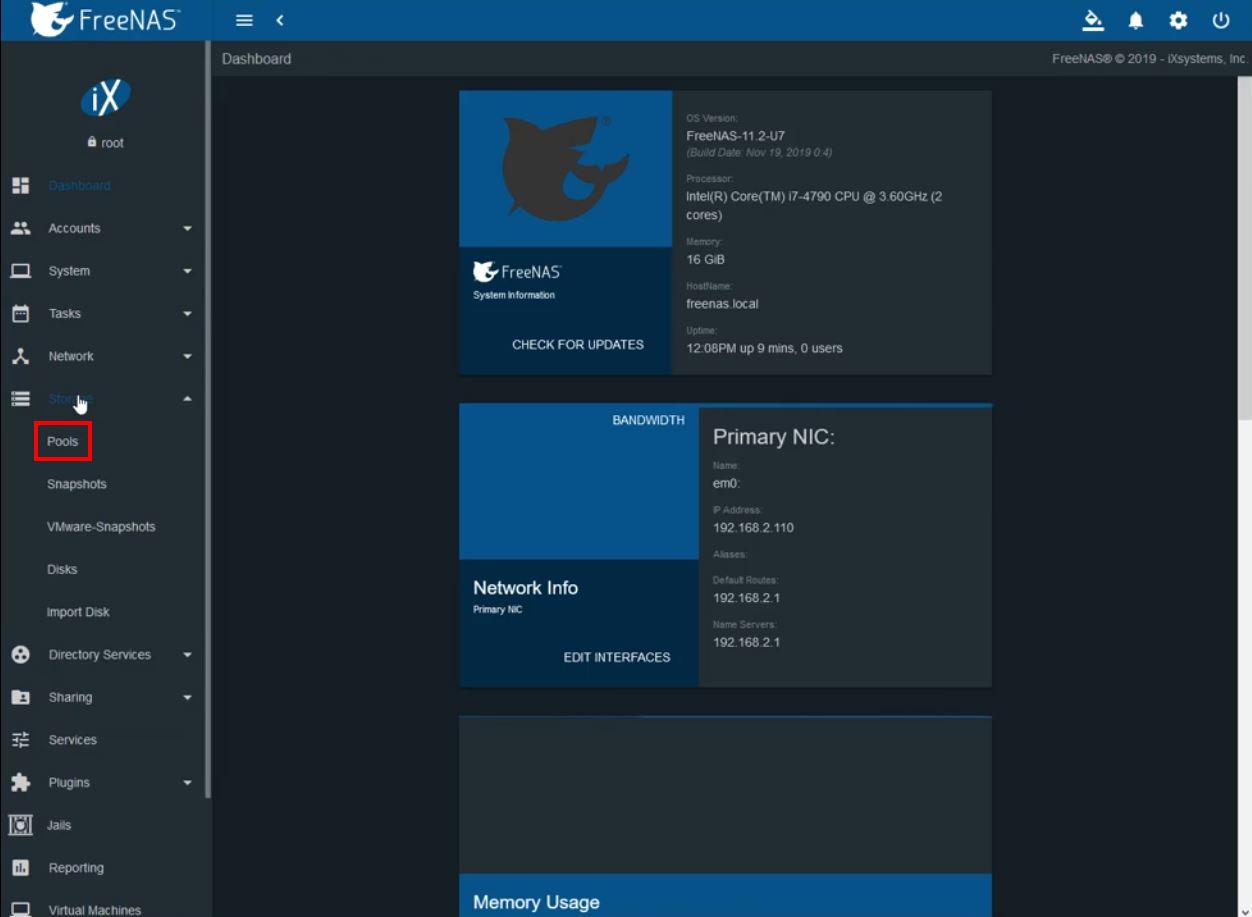Open Disks under Storage
The image size is (1252, 917).
click(x=62, y=569)
